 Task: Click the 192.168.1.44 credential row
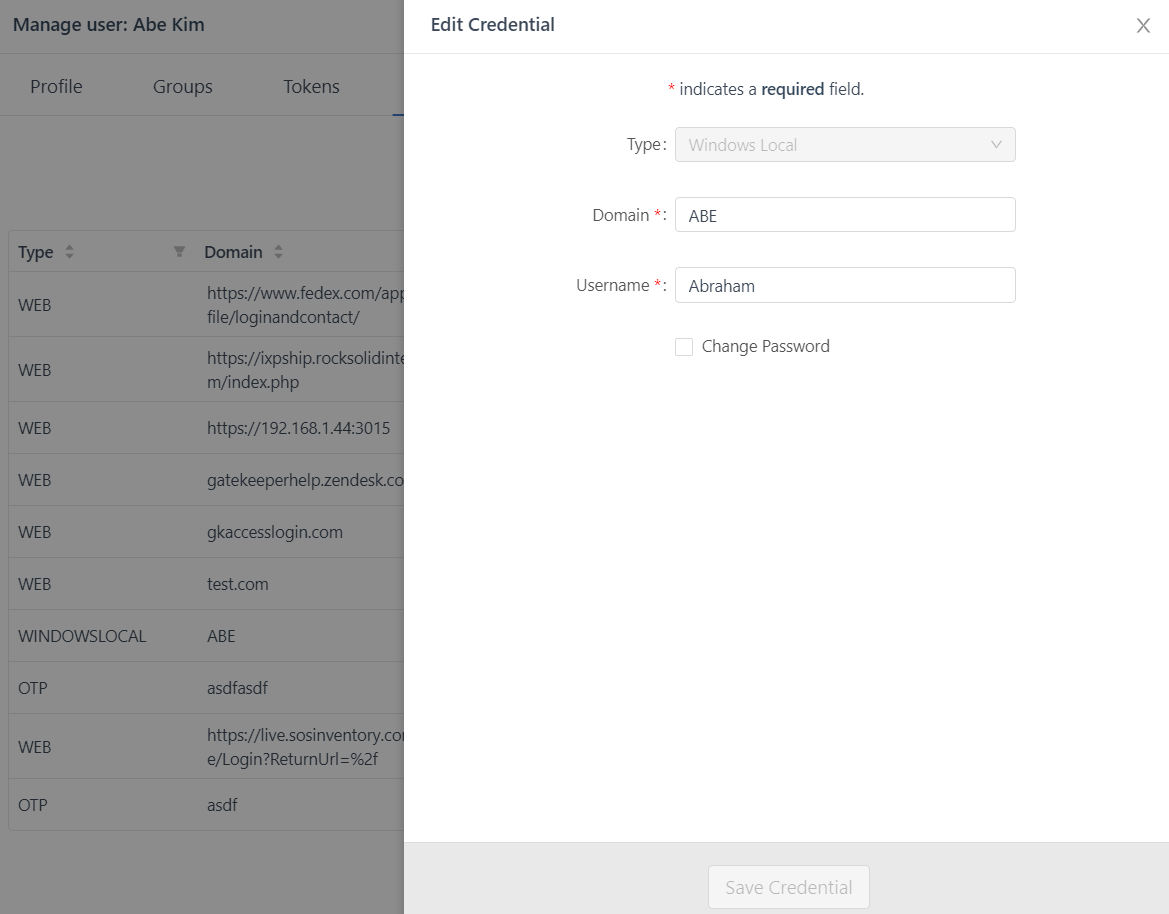[x=200, y=428]
